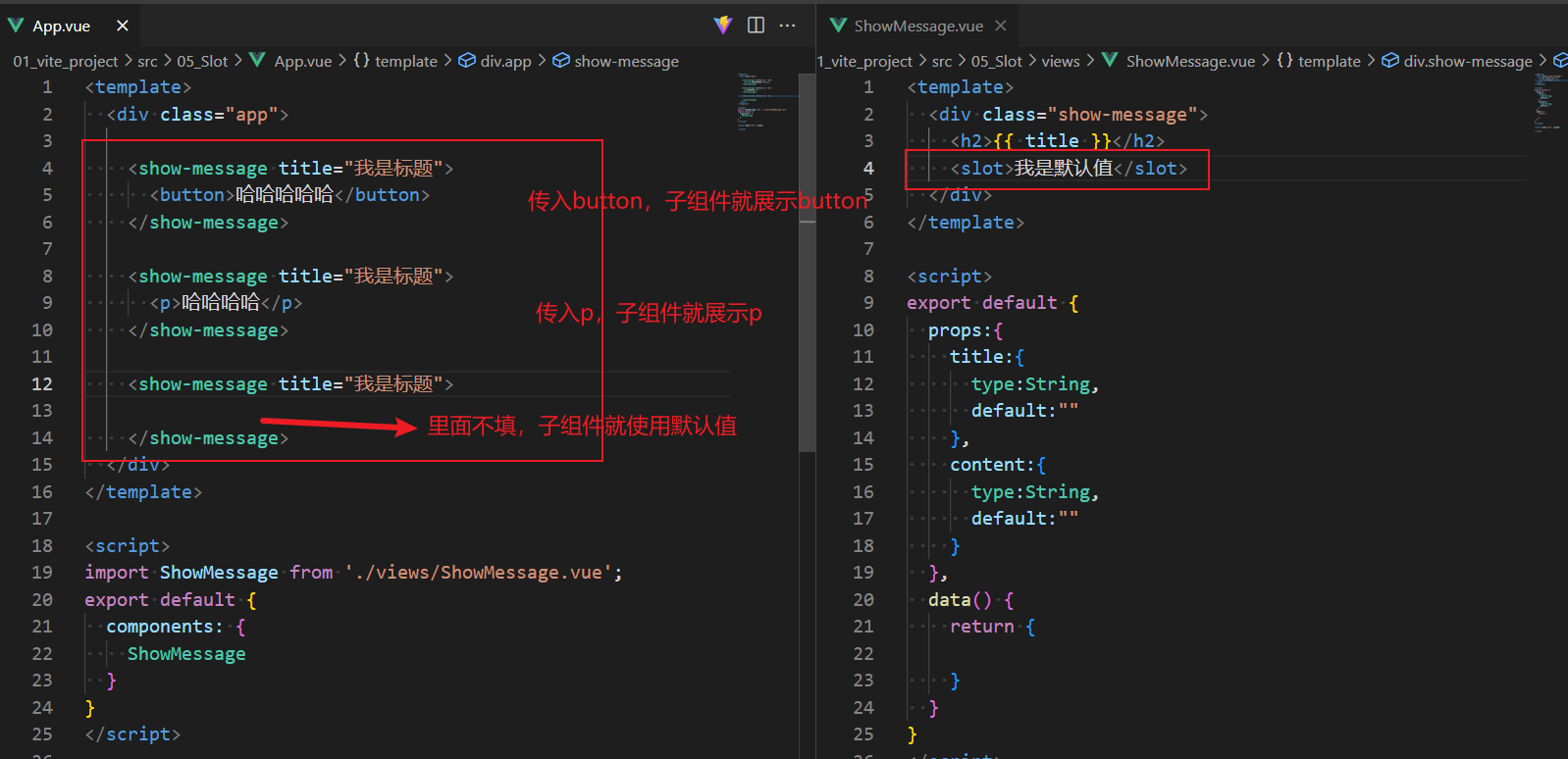
Task: Close the ShowMessage.vue tab
Action: click(1001, 25)
